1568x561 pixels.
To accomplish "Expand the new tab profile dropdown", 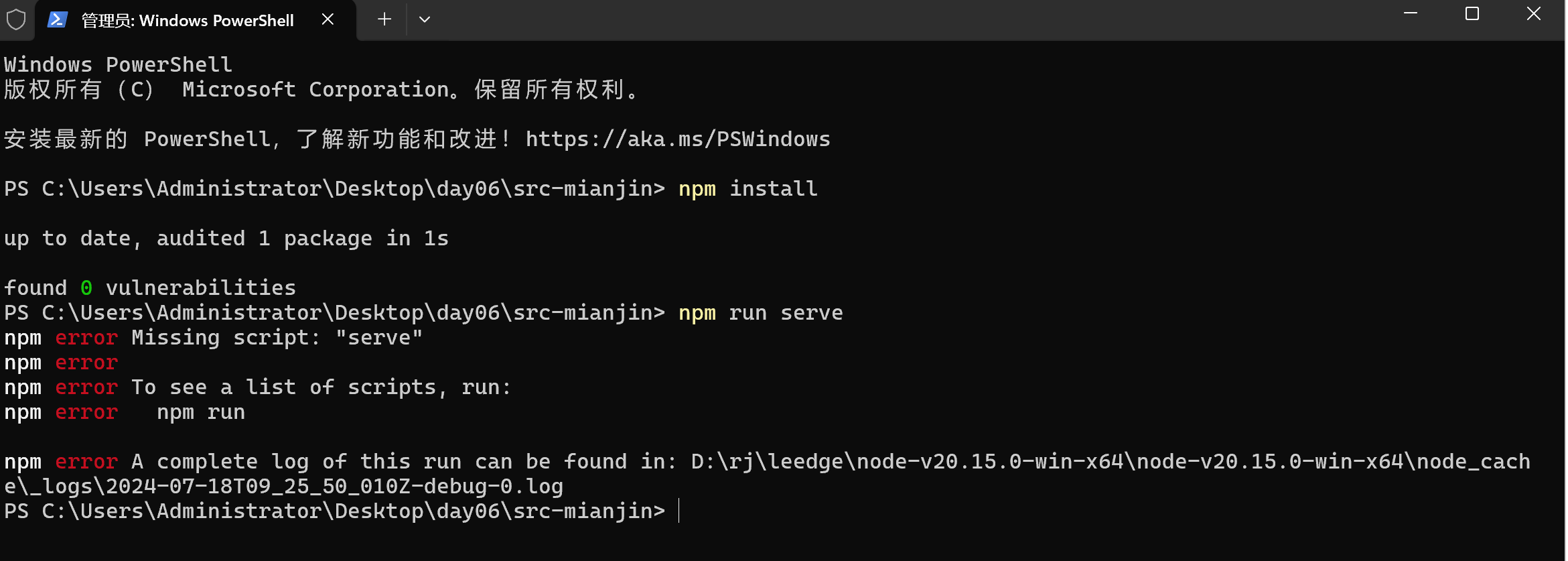I will click(x=425, y=19).
